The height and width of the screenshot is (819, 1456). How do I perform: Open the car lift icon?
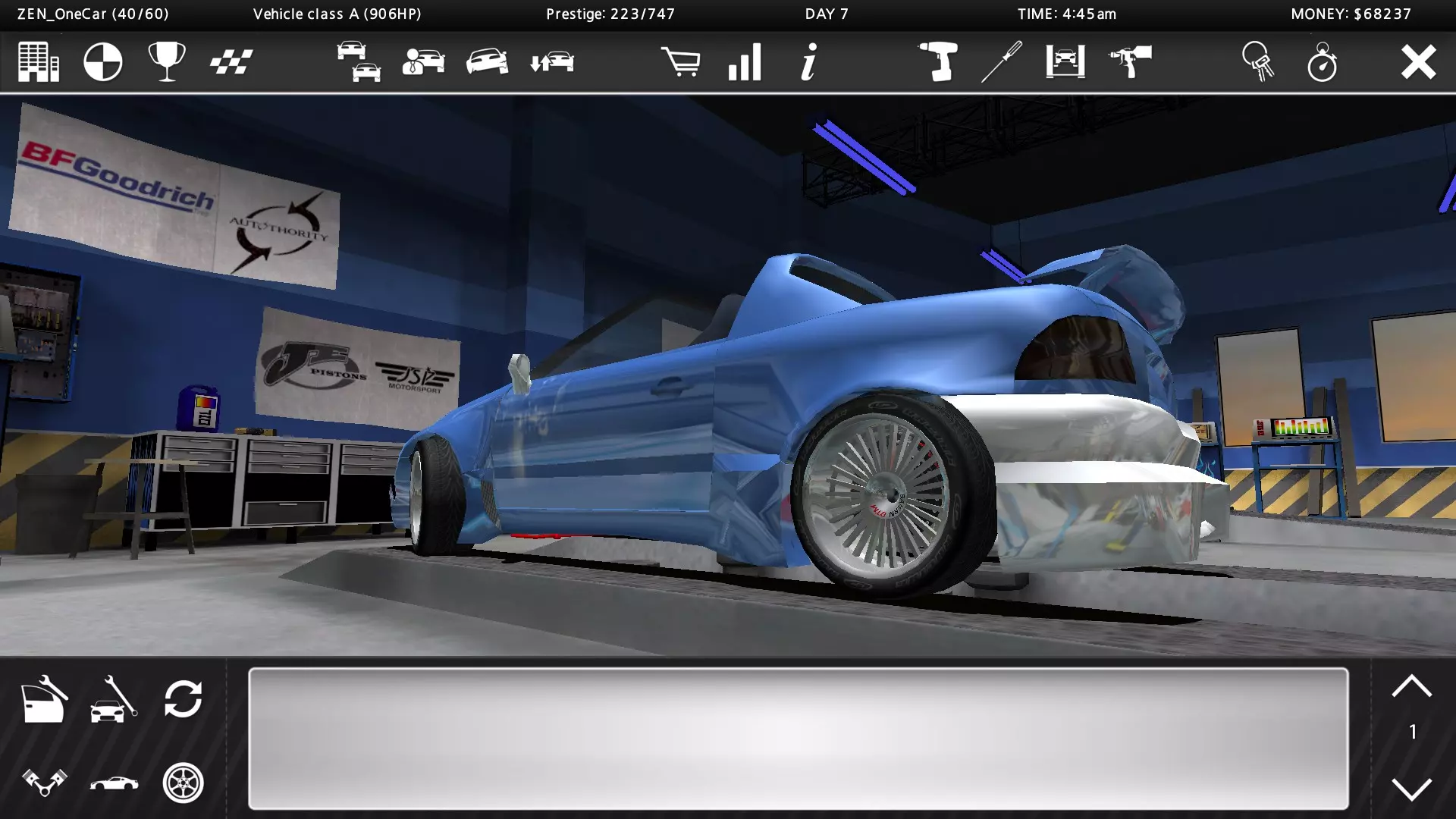coord(1065,61)
